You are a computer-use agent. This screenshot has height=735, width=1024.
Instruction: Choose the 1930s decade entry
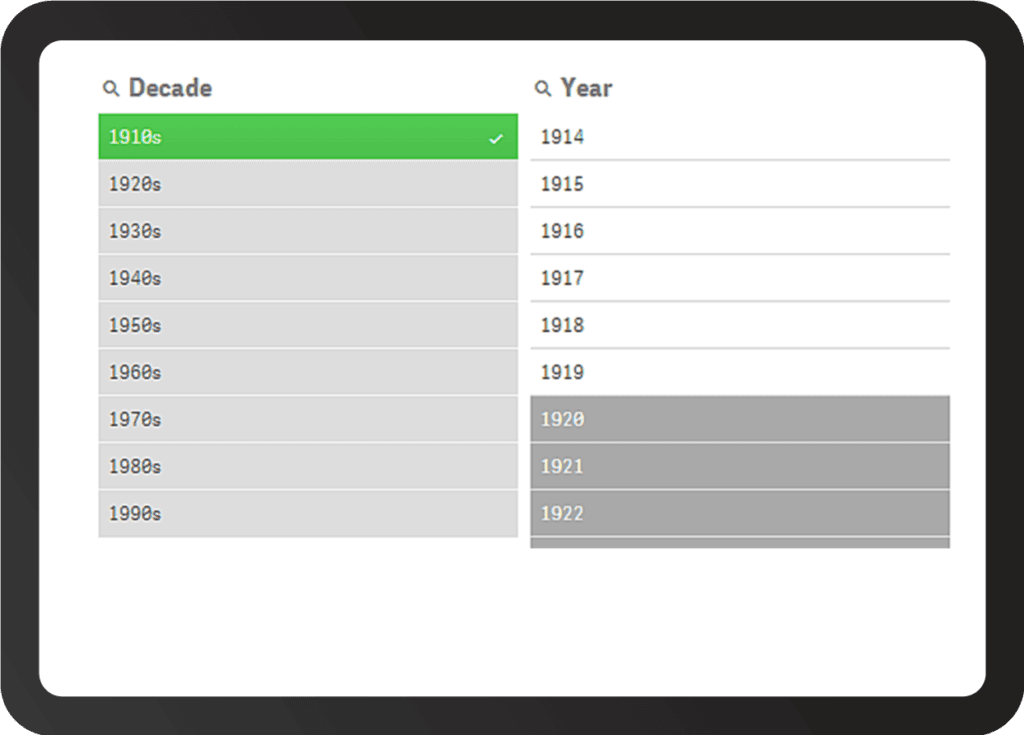click(308, 231)
